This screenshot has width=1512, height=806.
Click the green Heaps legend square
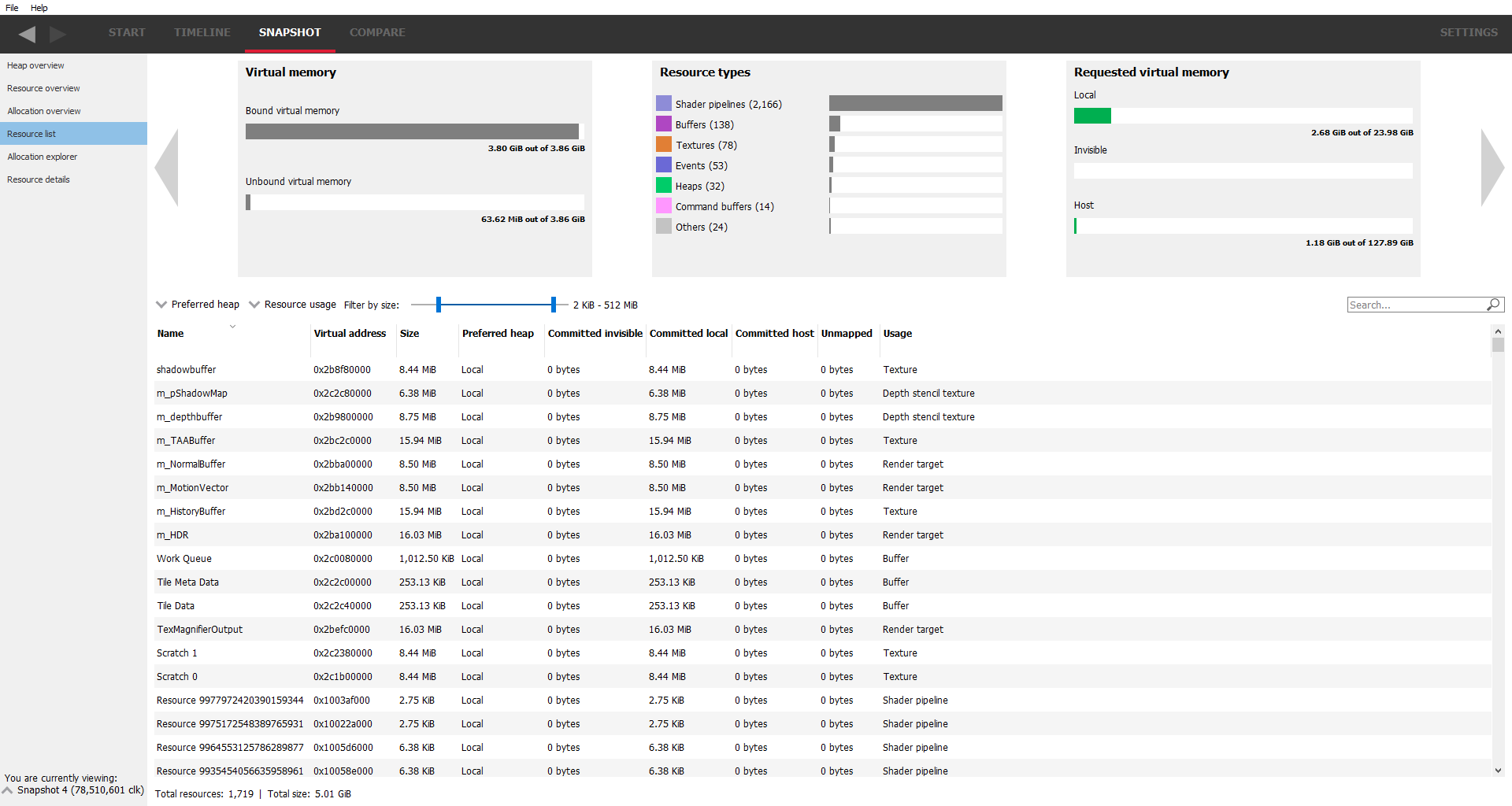point(664,186)
